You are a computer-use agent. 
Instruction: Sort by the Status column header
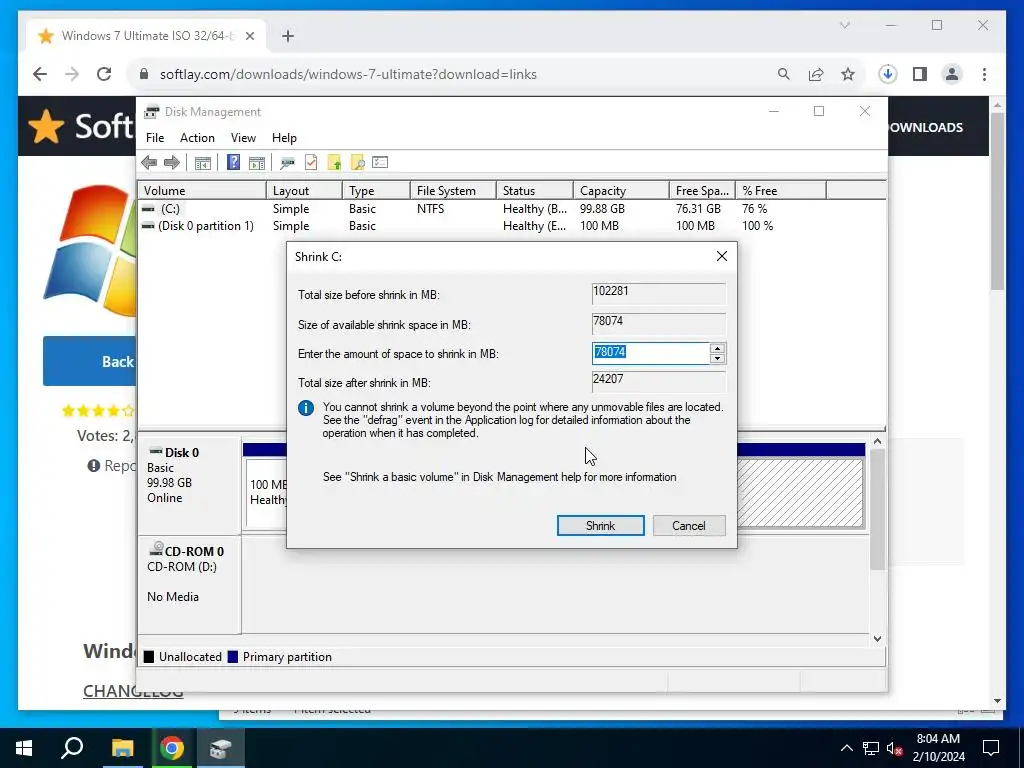pos(535,191)
